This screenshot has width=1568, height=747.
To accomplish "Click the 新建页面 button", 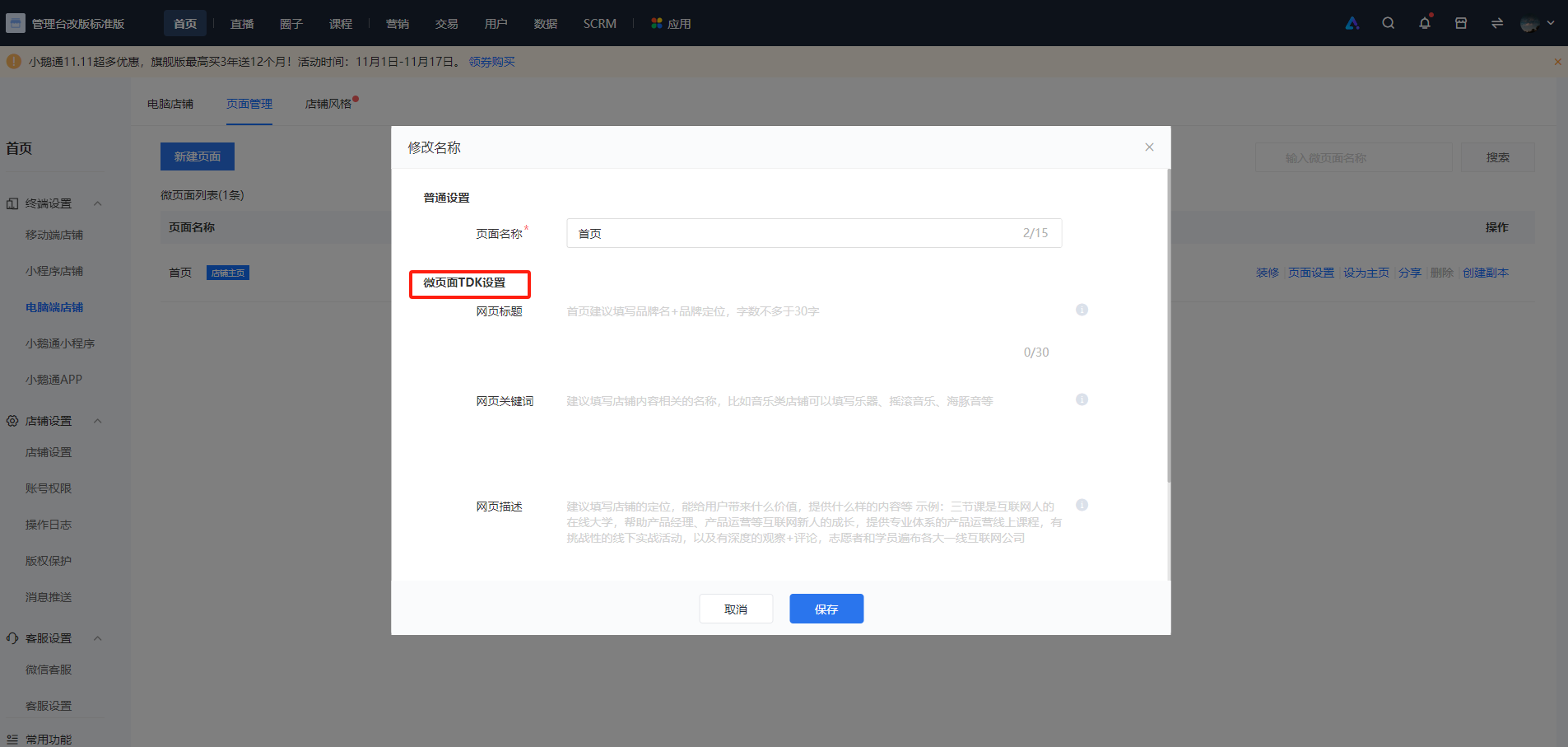I will point(198,156).
